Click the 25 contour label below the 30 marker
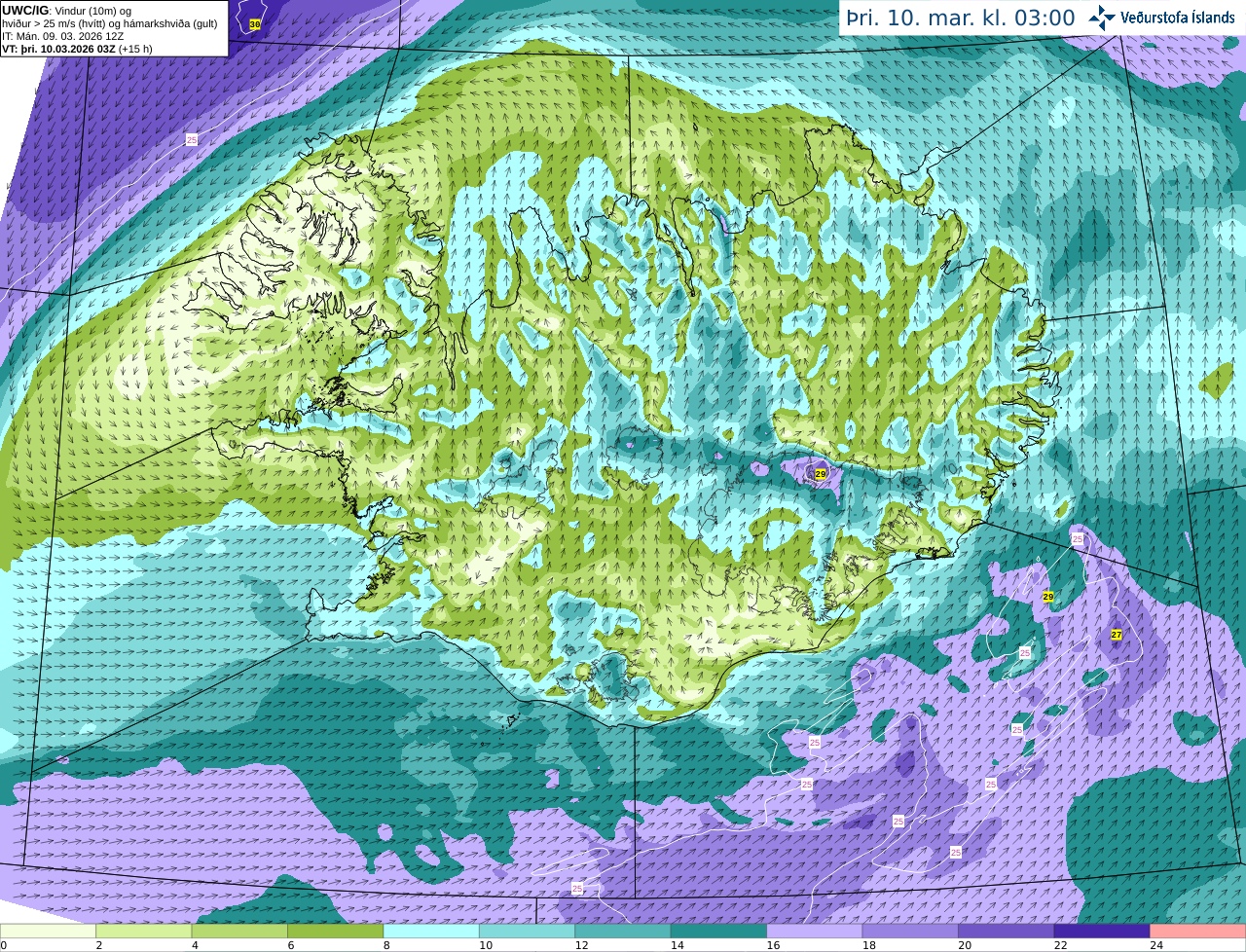Screen dimensions: 1246x952 click(x=192, y=140)
